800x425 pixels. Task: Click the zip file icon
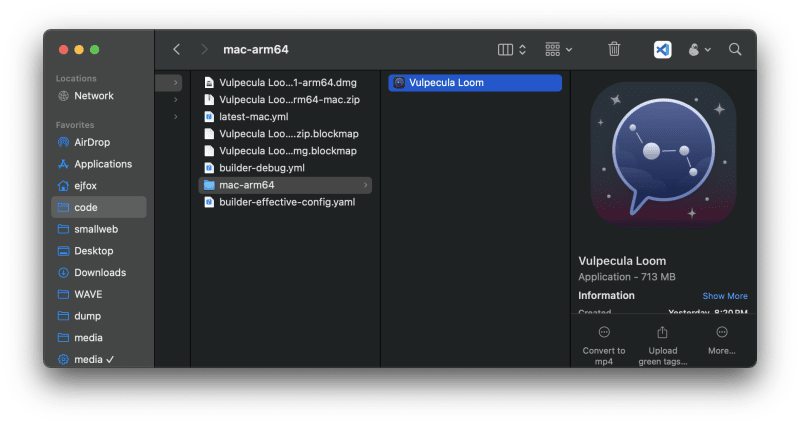(209, 99)
